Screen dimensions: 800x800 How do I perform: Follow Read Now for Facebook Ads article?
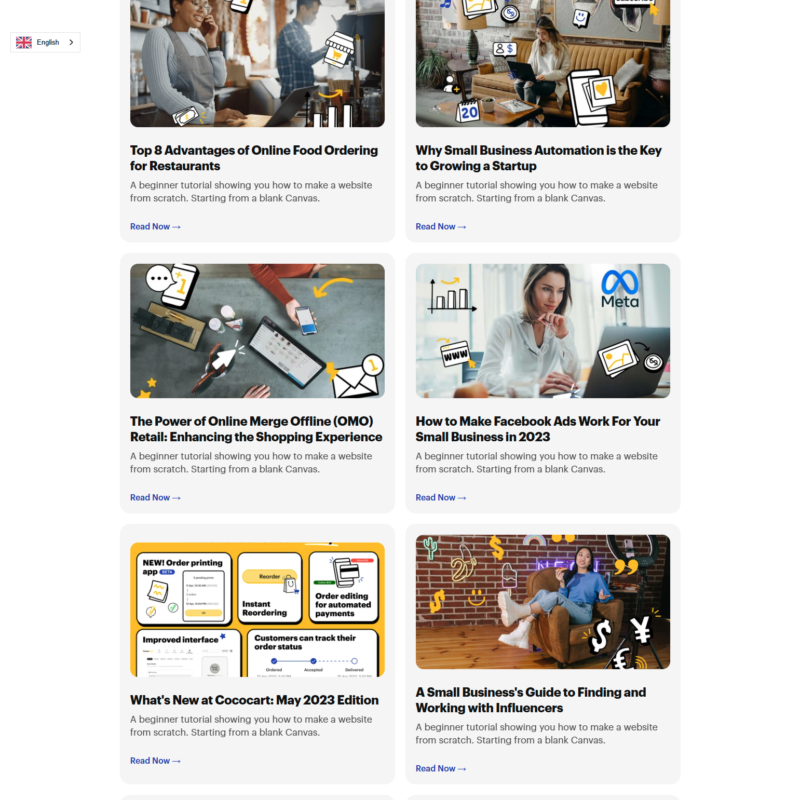[x=441, y=497]
